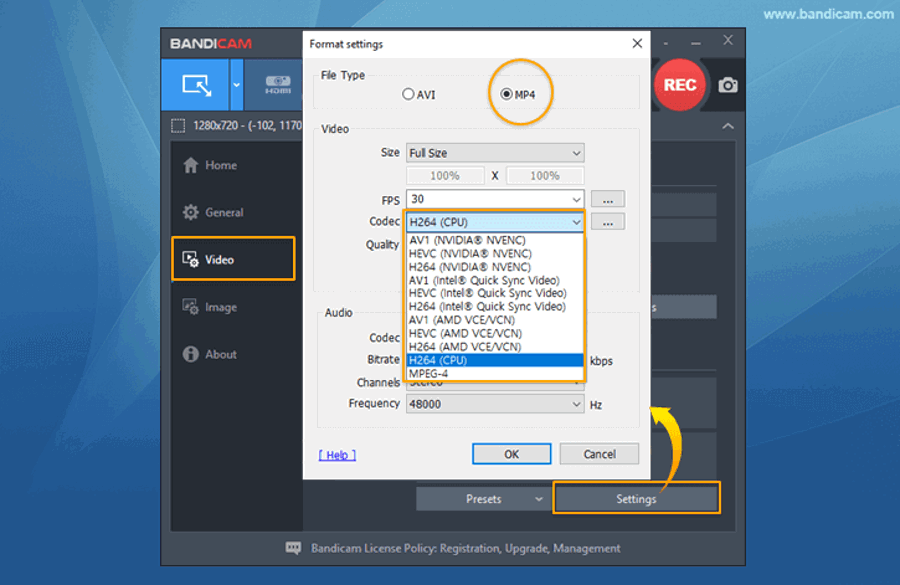Choose H264 (AMD VCE/VCN) codec
This screenshot has width=900, height=585.
coord(495,347)
